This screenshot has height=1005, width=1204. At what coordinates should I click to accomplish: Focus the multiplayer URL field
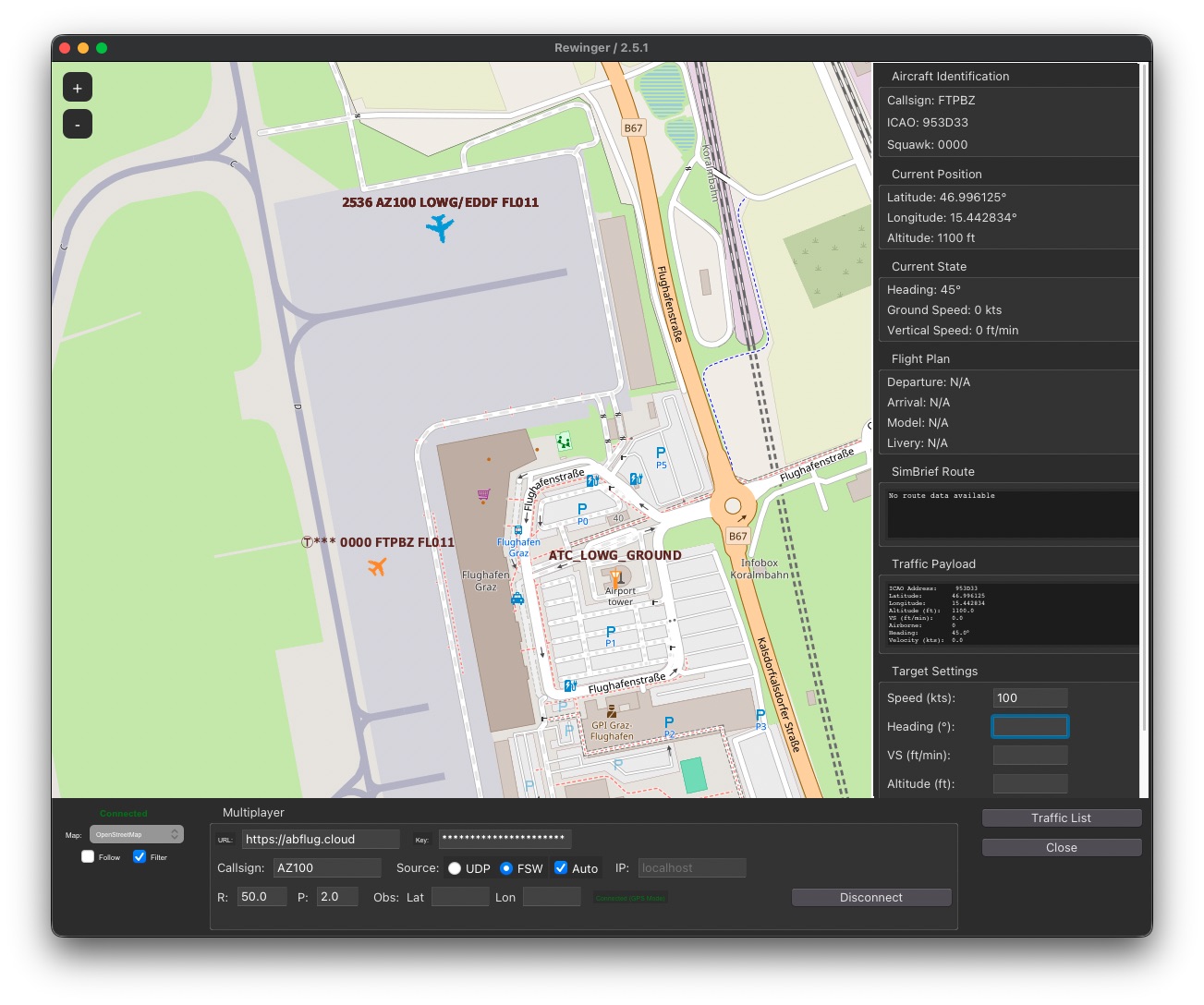point(321,840)
